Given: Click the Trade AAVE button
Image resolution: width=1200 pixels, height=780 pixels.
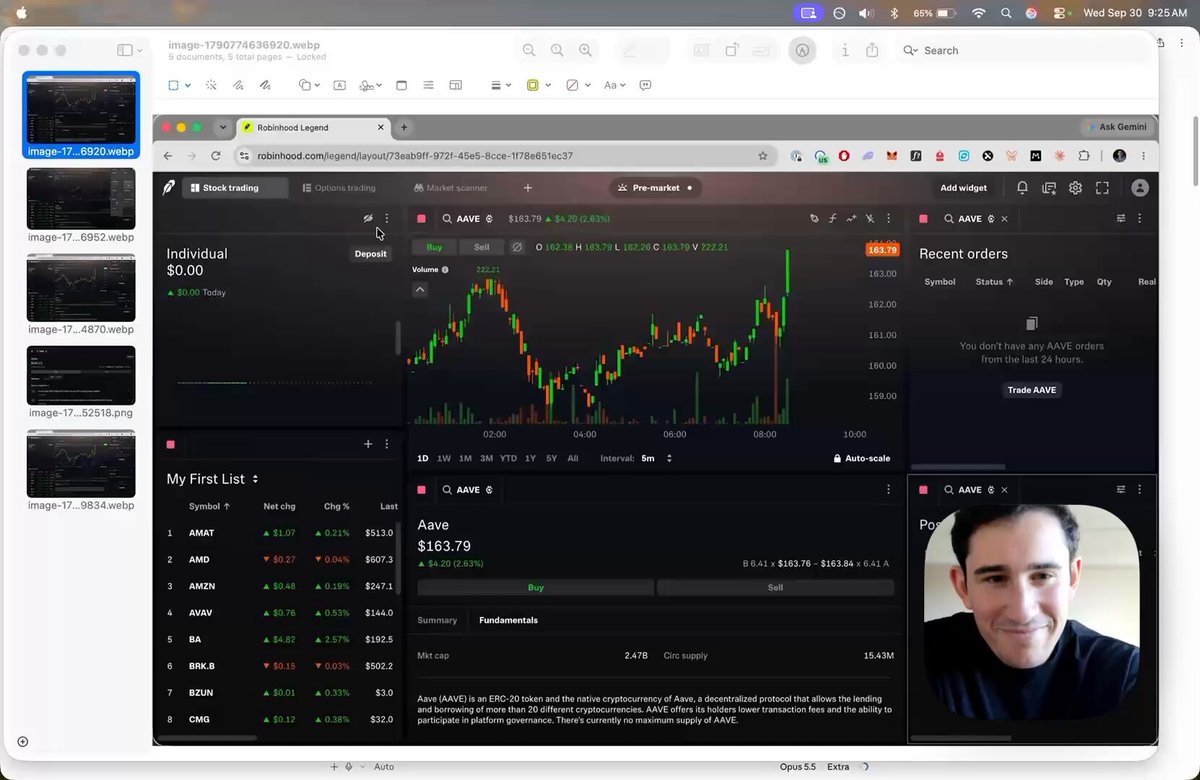Looking at the screenshot, I should click(x=1032, y=390).
